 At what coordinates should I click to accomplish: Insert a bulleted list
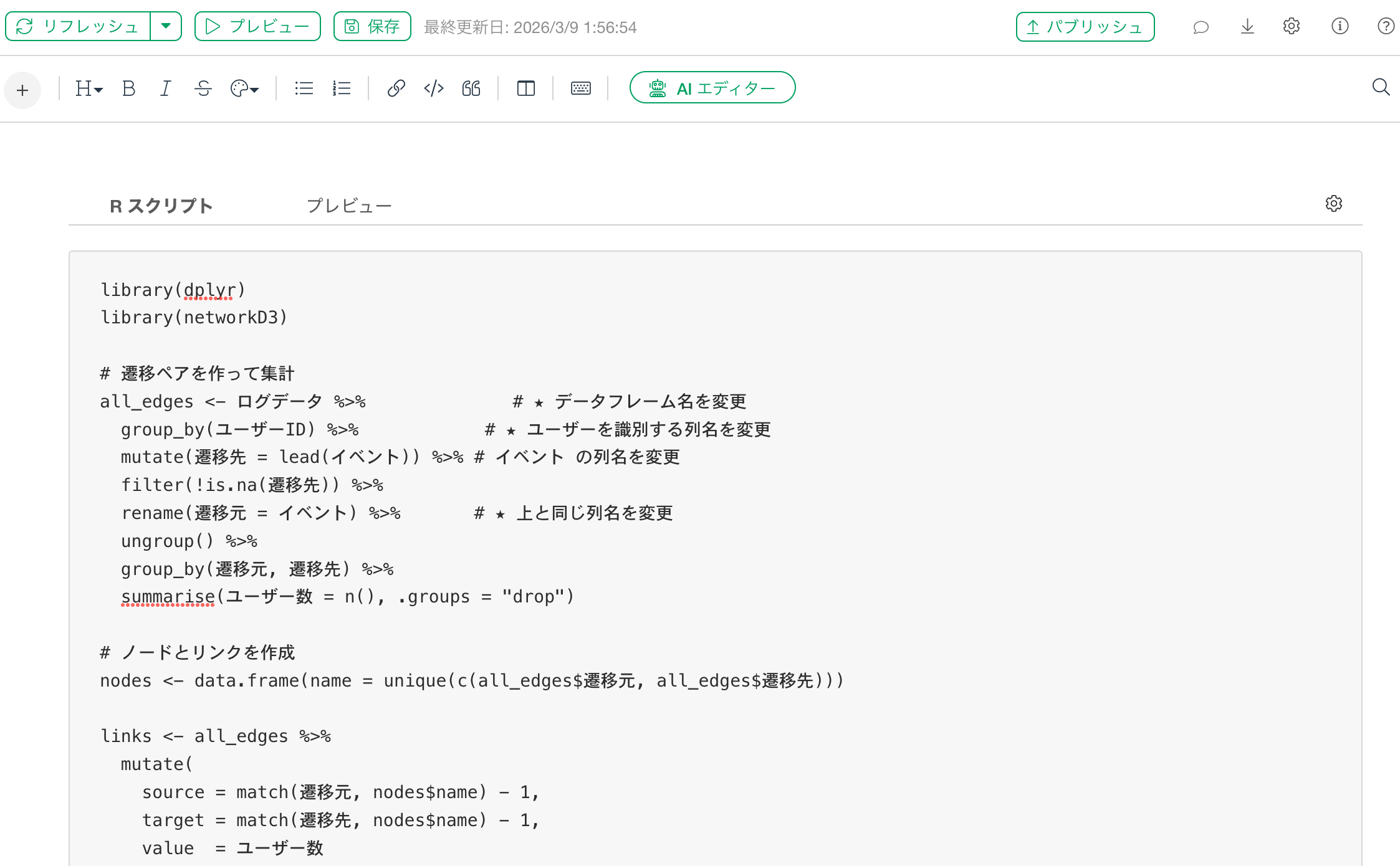[304, 88]
